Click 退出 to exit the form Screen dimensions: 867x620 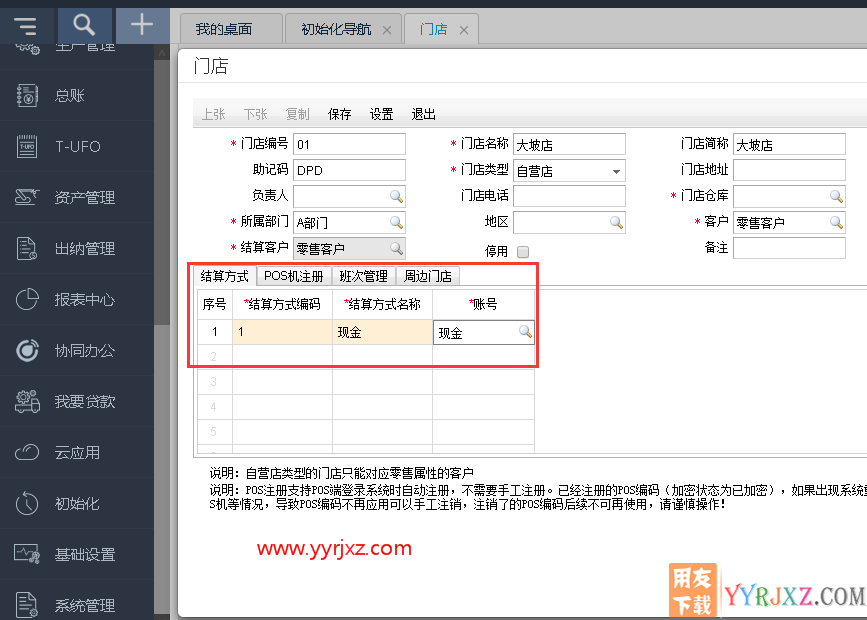tap(424, 114)
